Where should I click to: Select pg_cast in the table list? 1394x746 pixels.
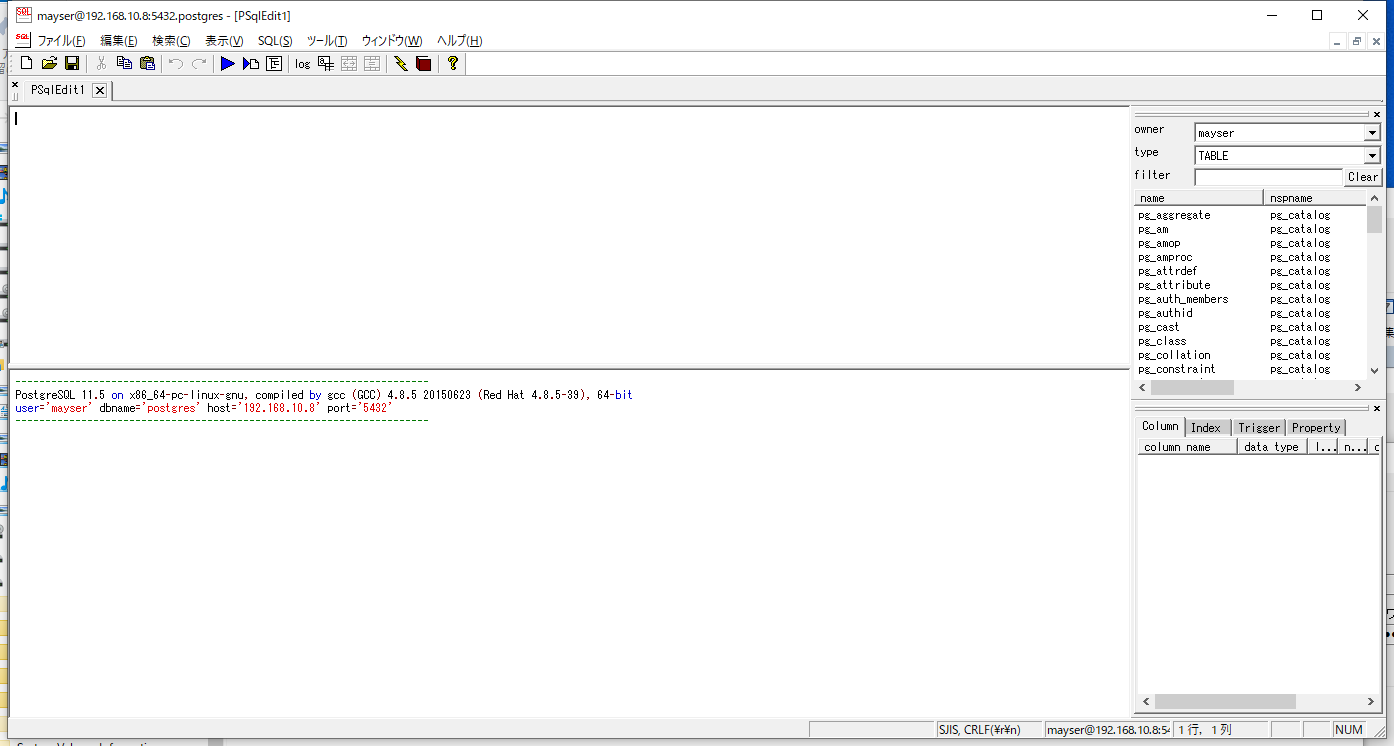pyautogui.click(x=1158, y=327)
